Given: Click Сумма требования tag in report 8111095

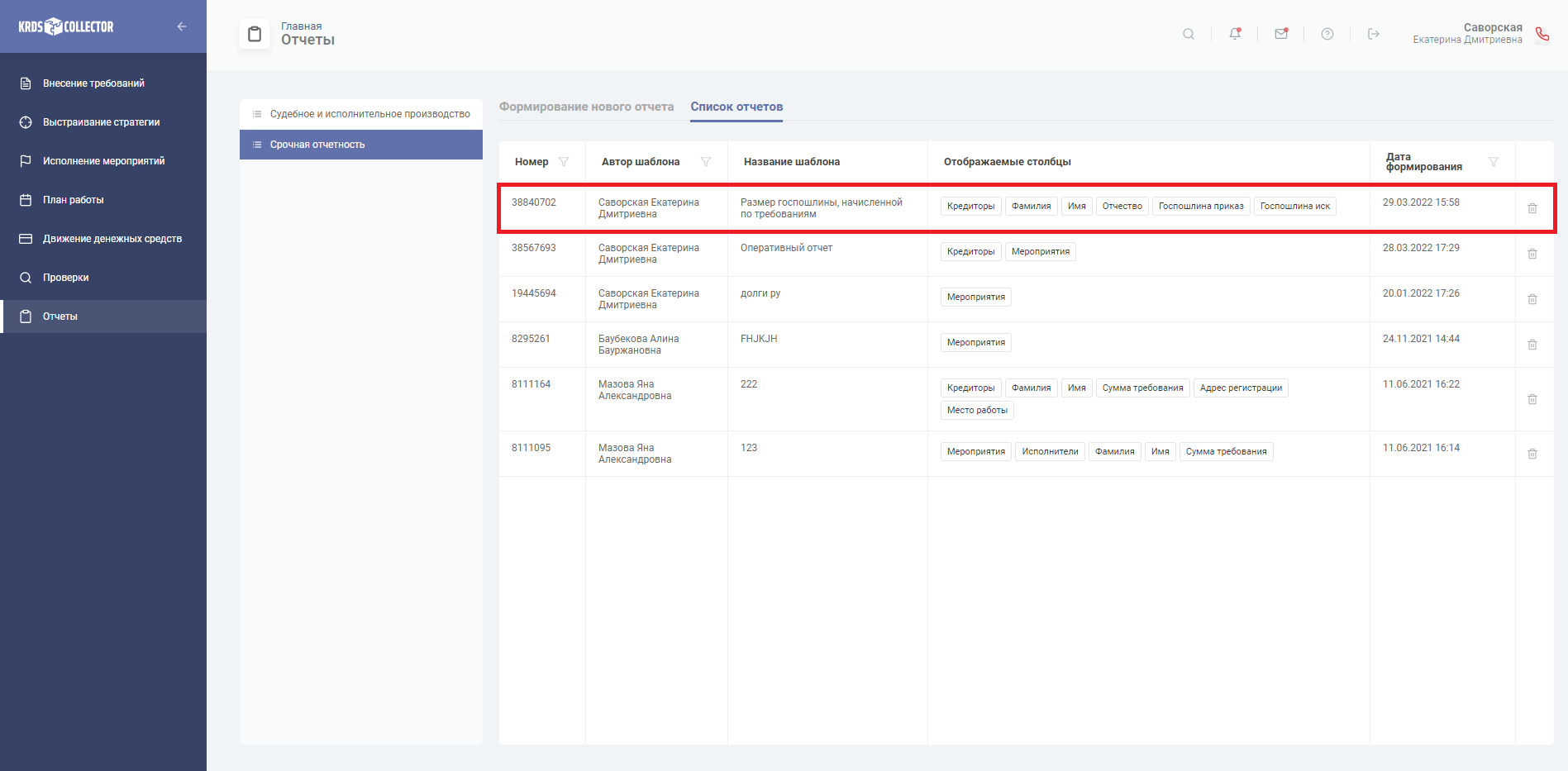Looking at the screenshot, I should (1226, 452).
